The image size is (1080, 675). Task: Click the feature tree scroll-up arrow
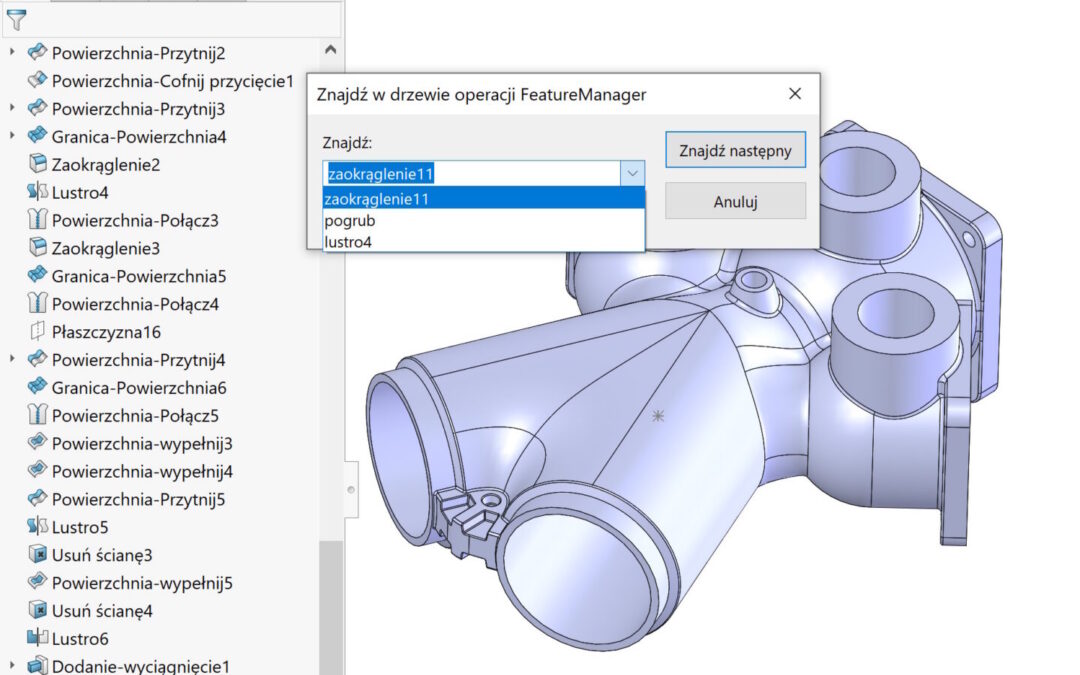(331, 48)
